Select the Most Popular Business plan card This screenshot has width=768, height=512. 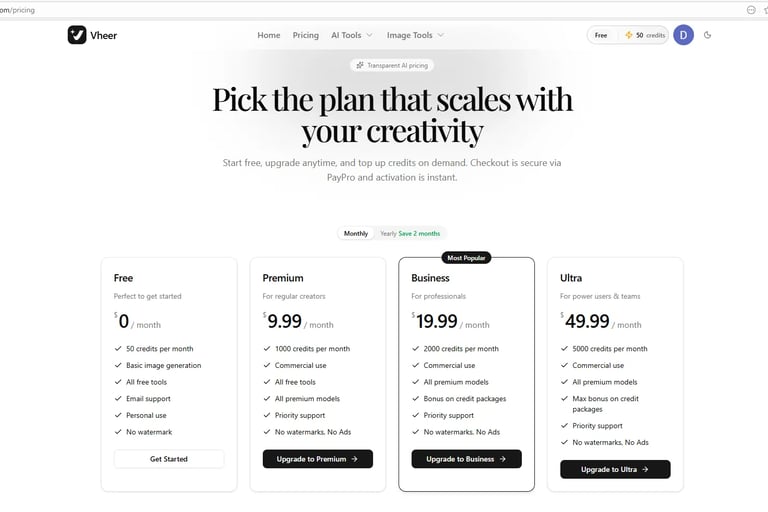point(466,374)
